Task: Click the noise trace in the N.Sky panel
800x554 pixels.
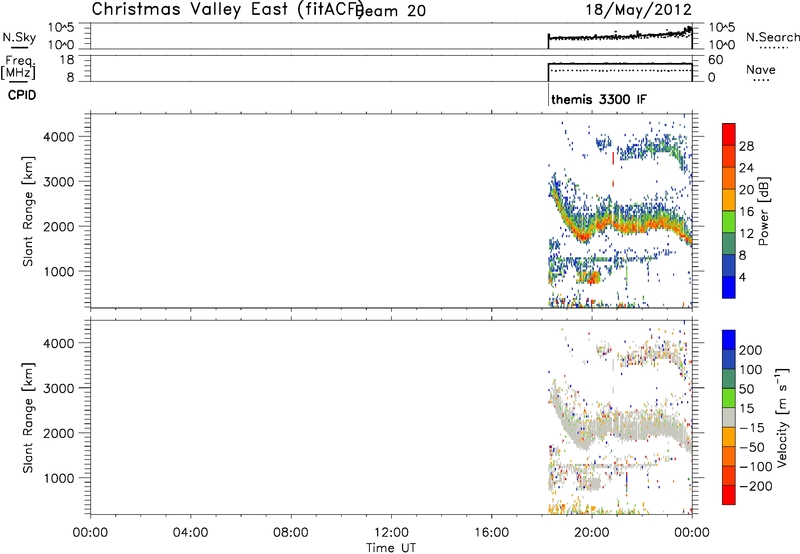Action: pyautogui.click(x=620, y=37)
